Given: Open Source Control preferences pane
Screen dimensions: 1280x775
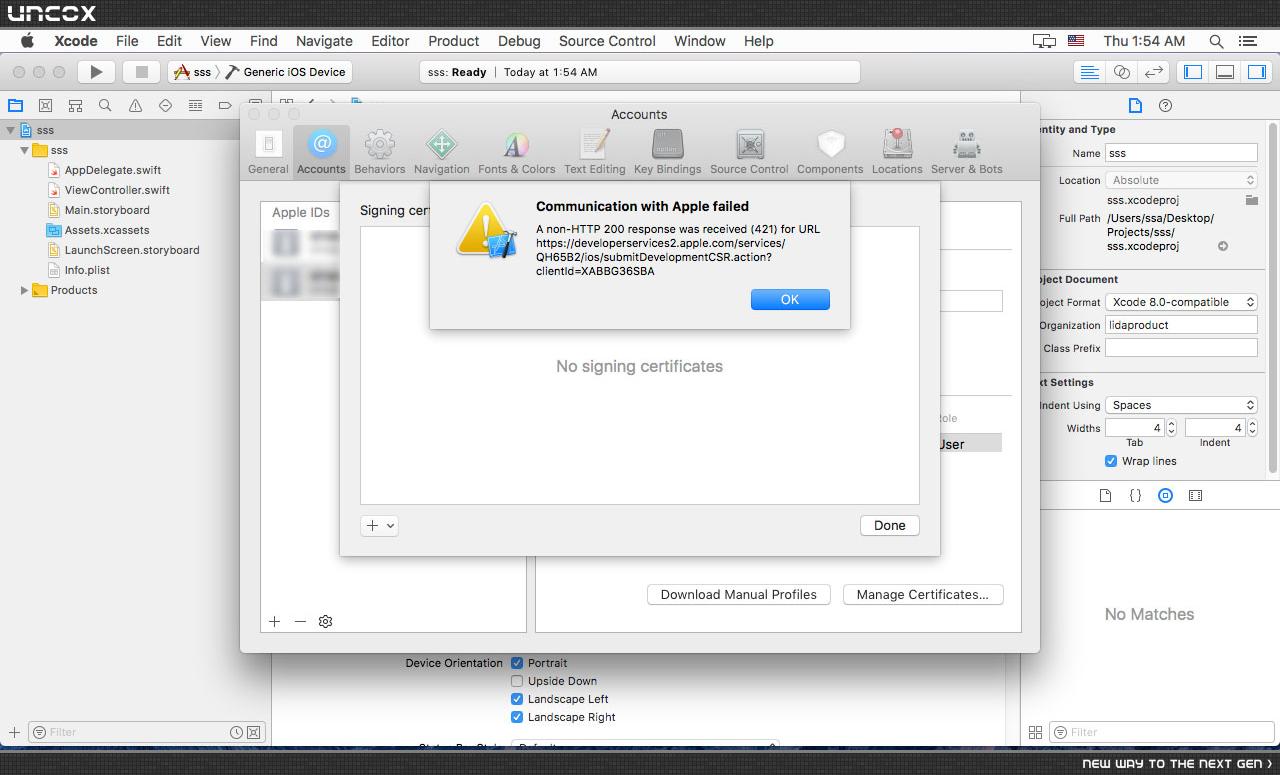Looking at the screenshot, I should pos(749,152).
